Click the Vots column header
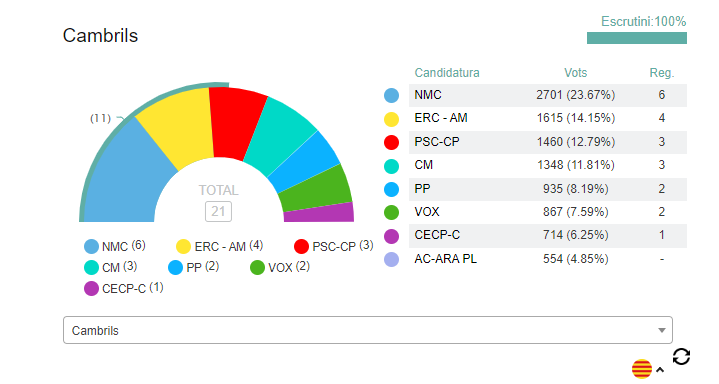Viewport: 719px width, 384px height. click(575, 72)
